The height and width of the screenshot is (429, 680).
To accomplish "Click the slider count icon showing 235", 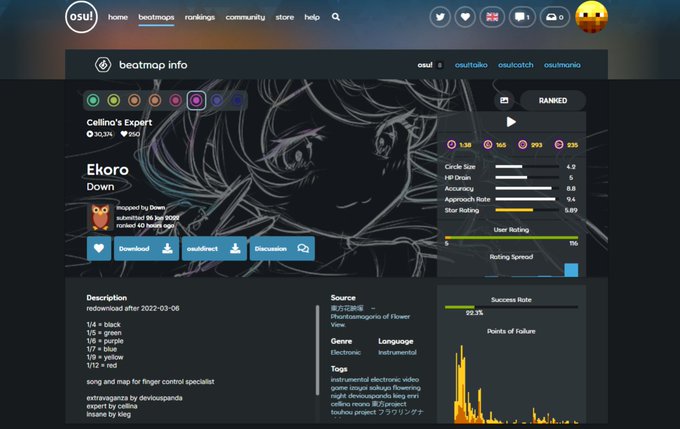I will [559, 144].
